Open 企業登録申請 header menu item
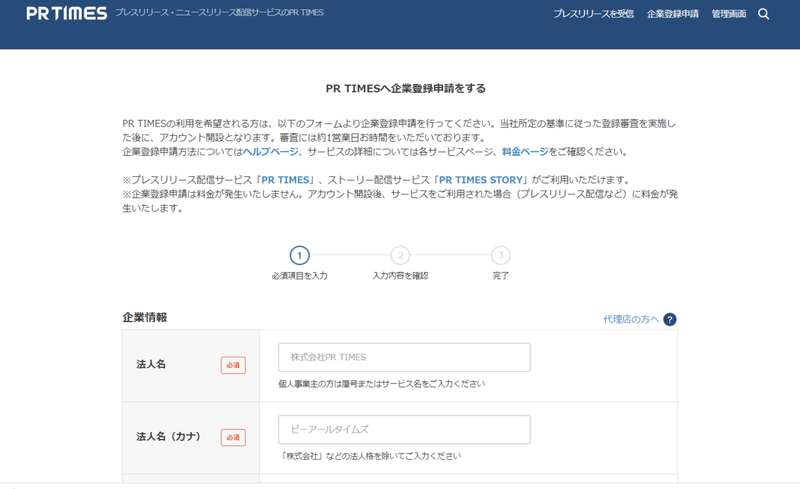800x489 pixels. 672,14
